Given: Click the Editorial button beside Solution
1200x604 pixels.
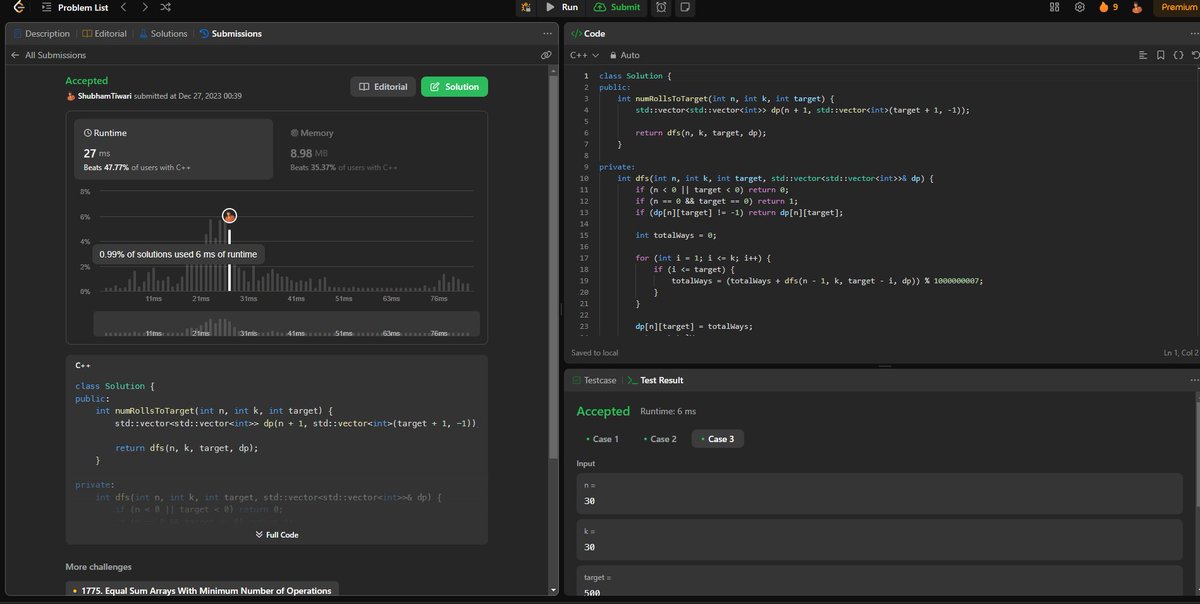Looking at the screenshot, I should [382, 87].
